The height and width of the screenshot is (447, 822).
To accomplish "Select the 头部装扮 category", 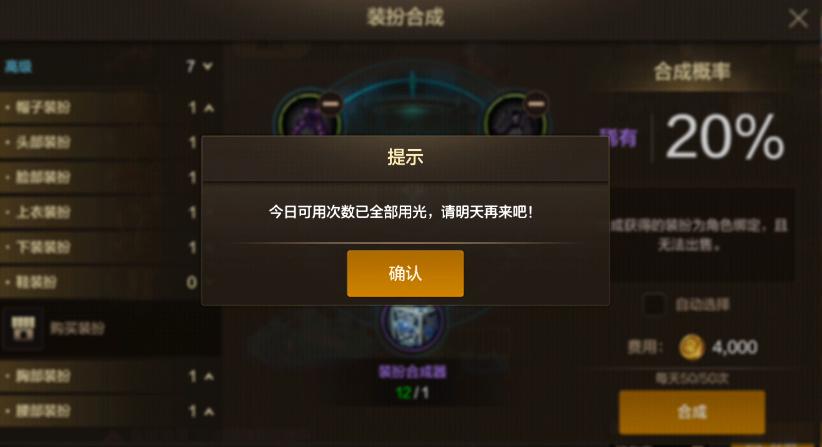I will point(100,142).
